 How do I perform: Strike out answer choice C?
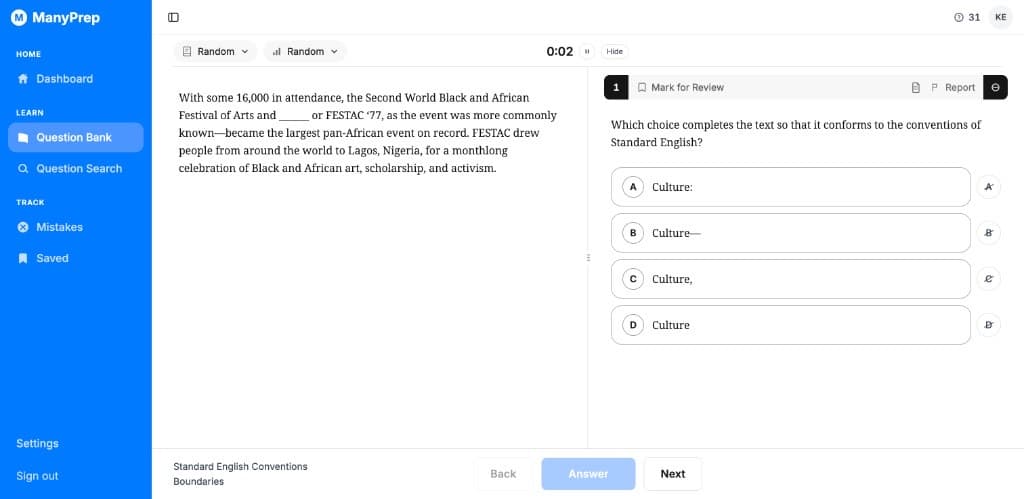(x=989, y=279)
